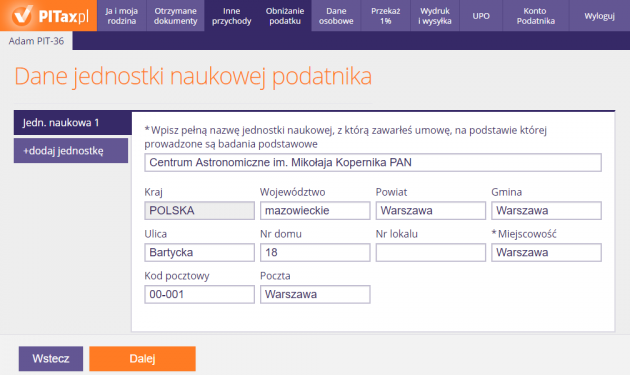Click the Wstecz button

click(51, 359)
